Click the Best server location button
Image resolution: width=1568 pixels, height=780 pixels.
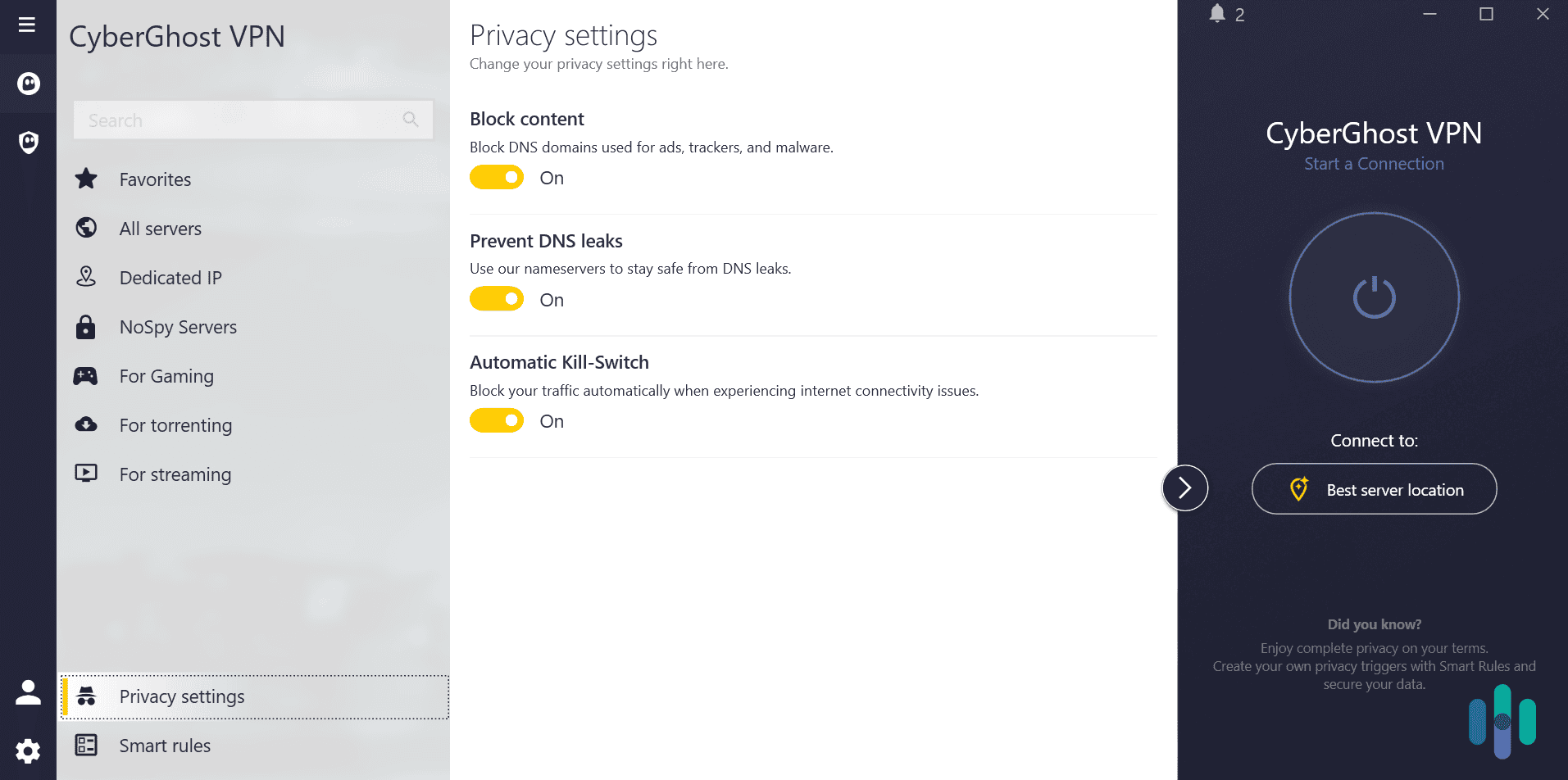pos(1374,488)
